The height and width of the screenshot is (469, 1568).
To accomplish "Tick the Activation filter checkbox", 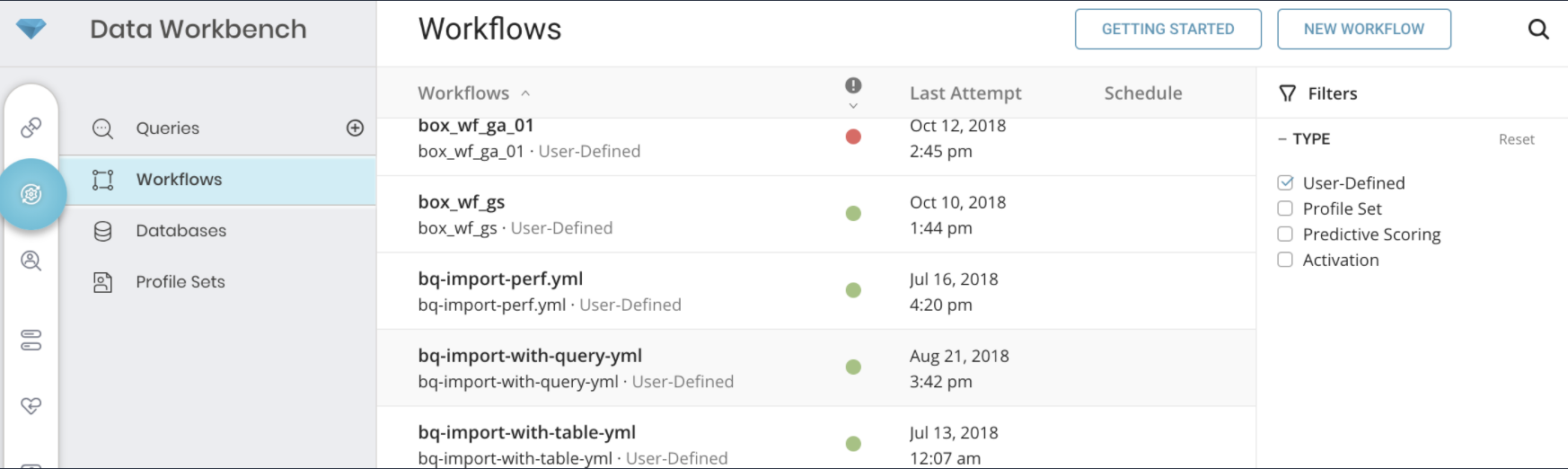I will (1285, 260).
